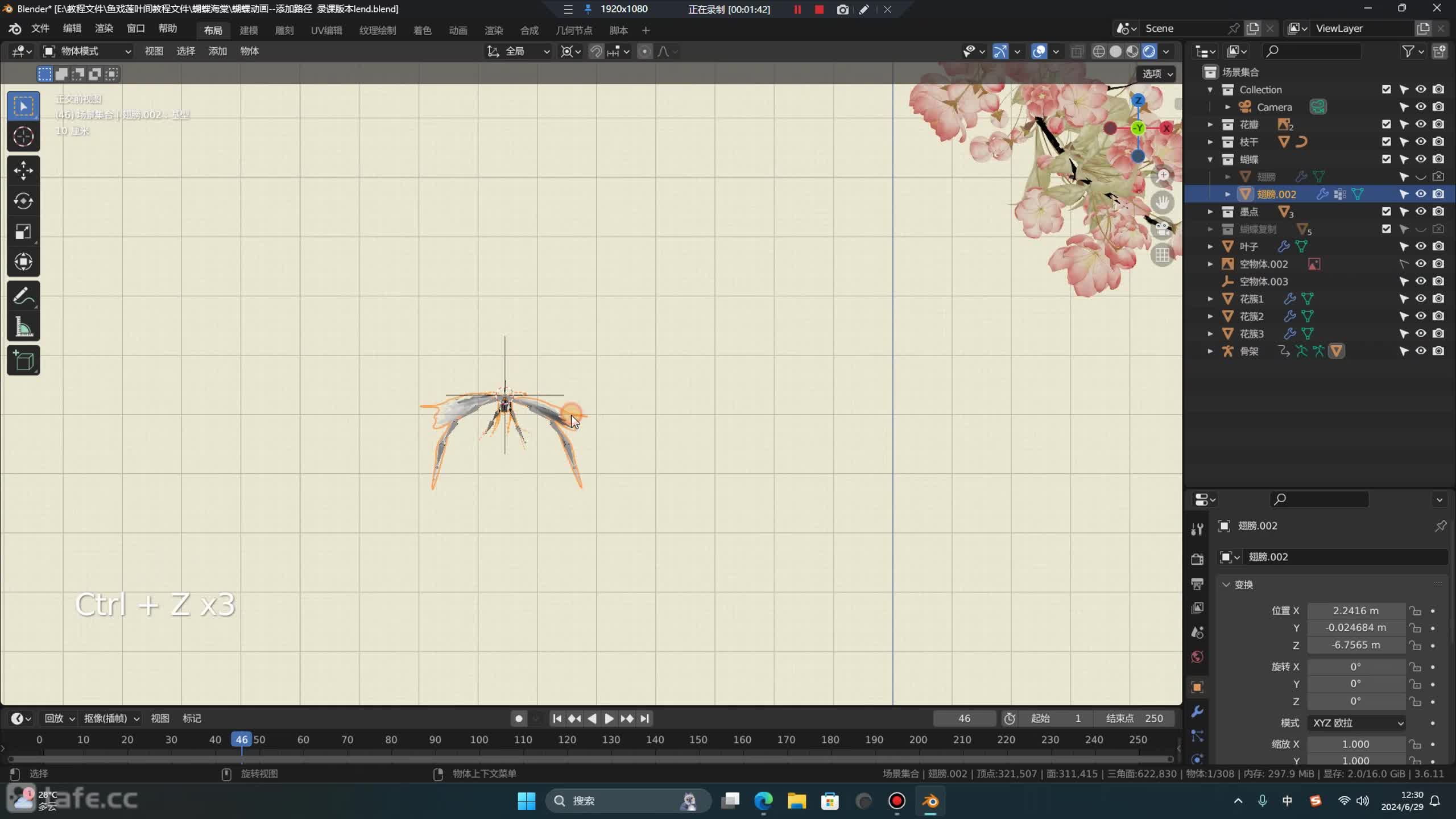Open the Output properties tab
The height and width of the screenshot is (819, 1456).
point(1197,584)
